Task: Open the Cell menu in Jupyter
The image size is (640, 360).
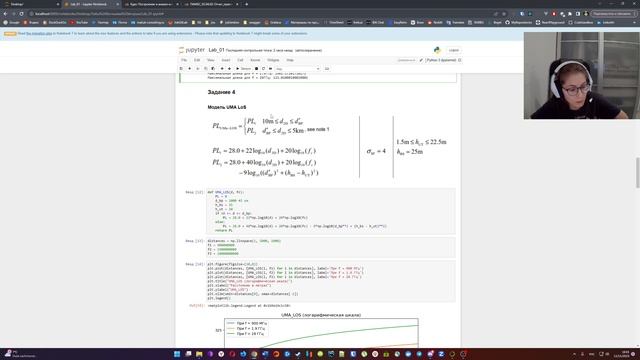Action: coord(240,60)
